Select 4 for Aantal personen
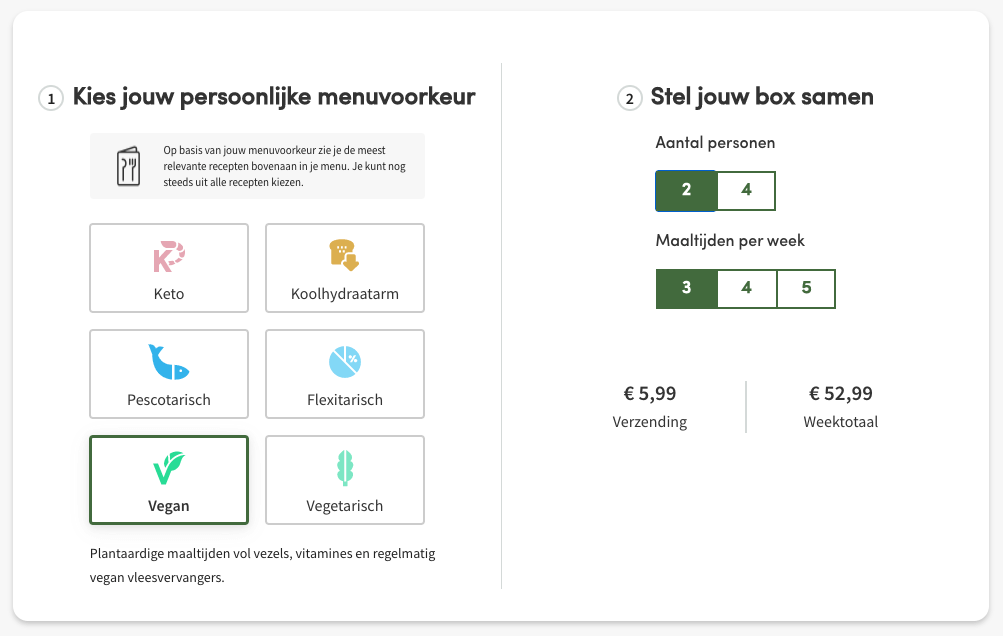1003x636 pixels. click(x=746, y=191)
